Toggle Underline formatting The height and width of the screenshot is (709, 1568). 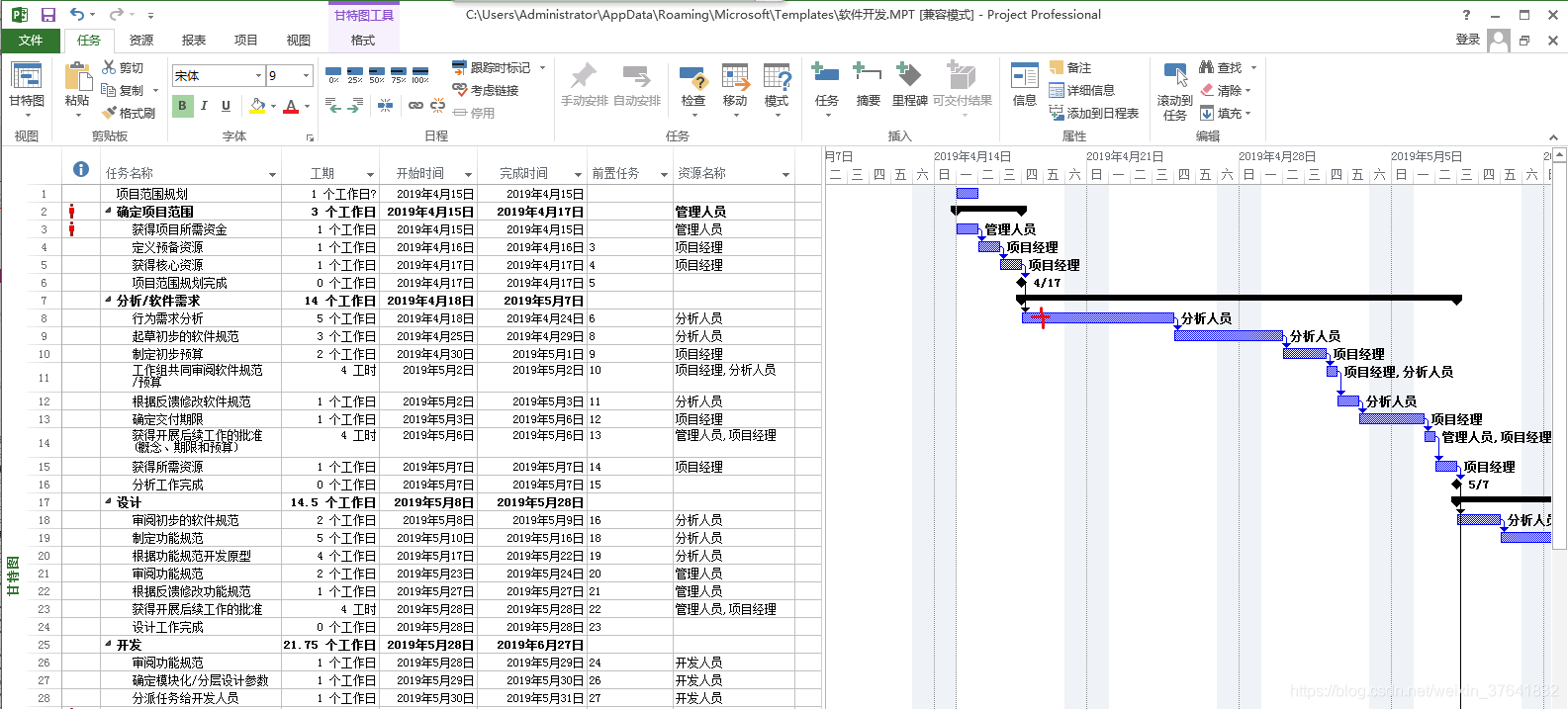226,106
